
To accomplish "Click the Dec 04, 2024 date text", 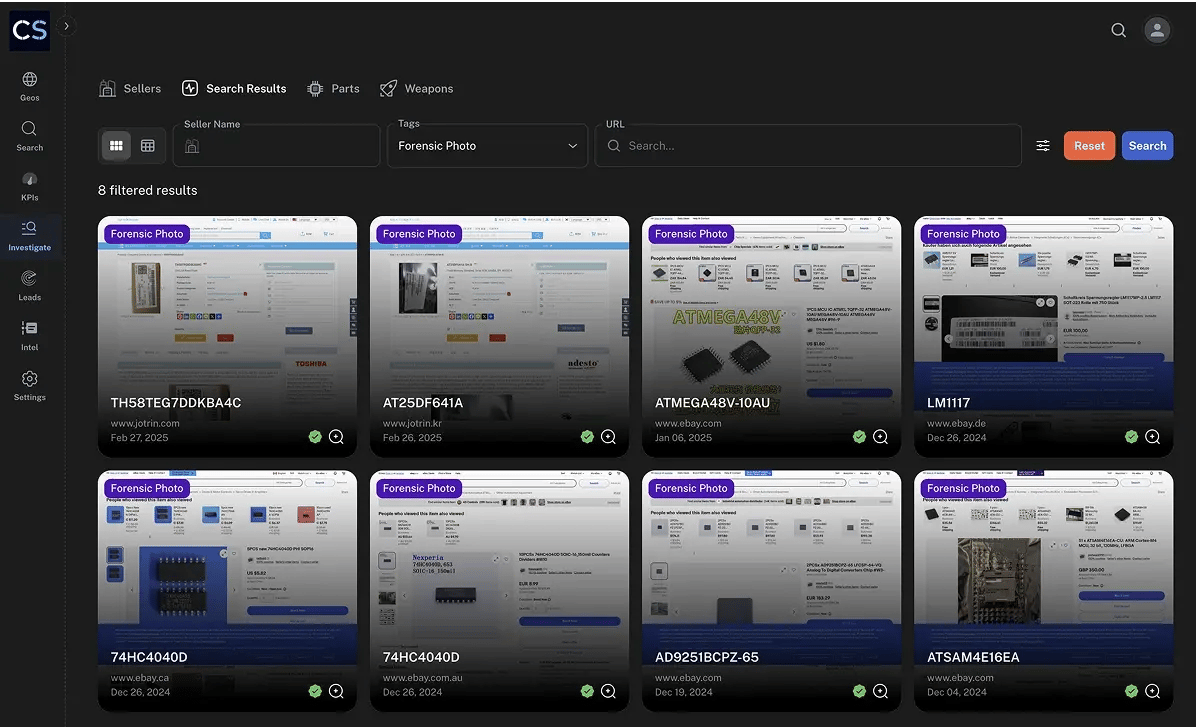I will pyautogui.click(x=956, y=692).
